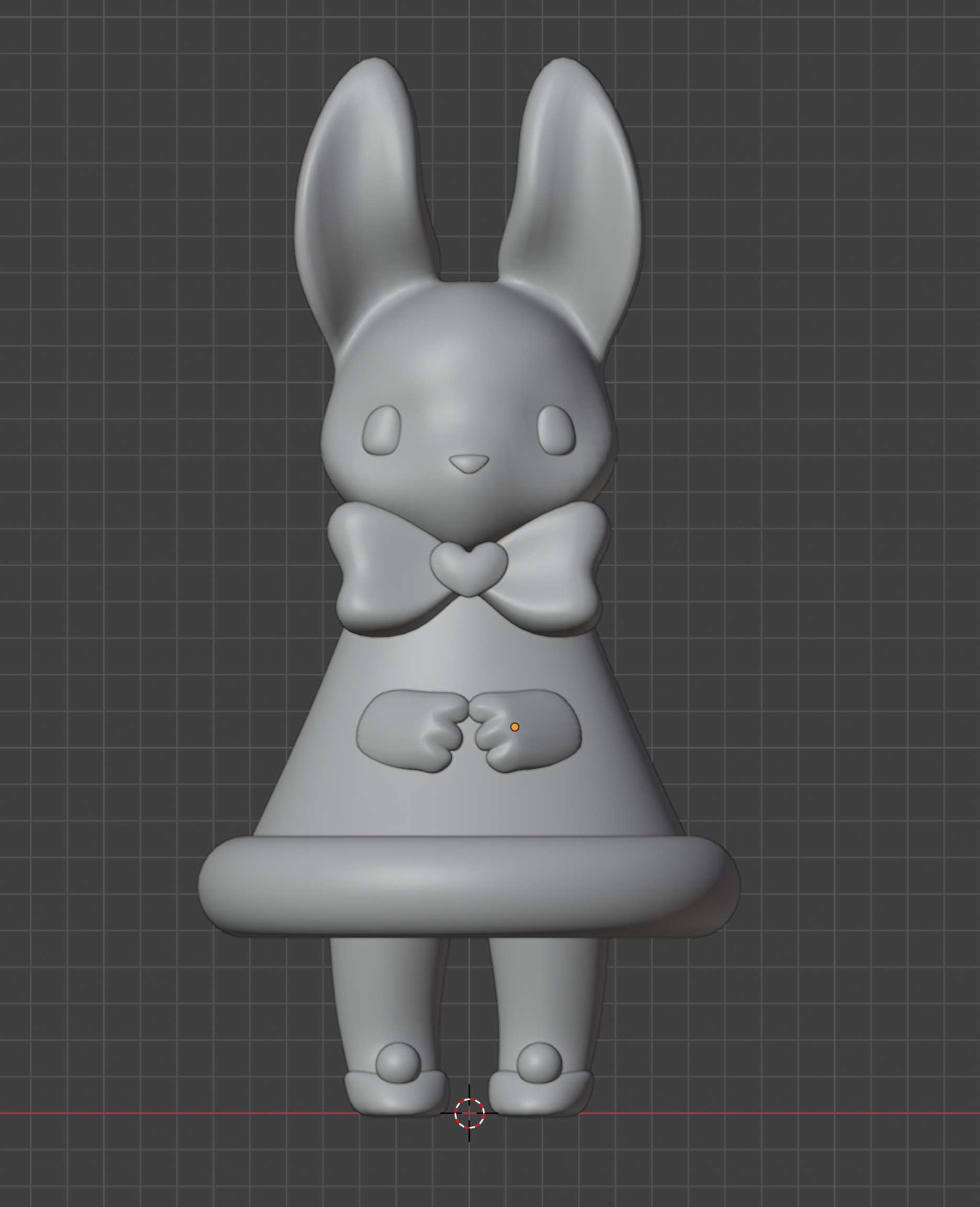Screen dimensions: 980x1207
Task: Click the 3D cursor crosshair at the feet
Action: (469, 1113)
